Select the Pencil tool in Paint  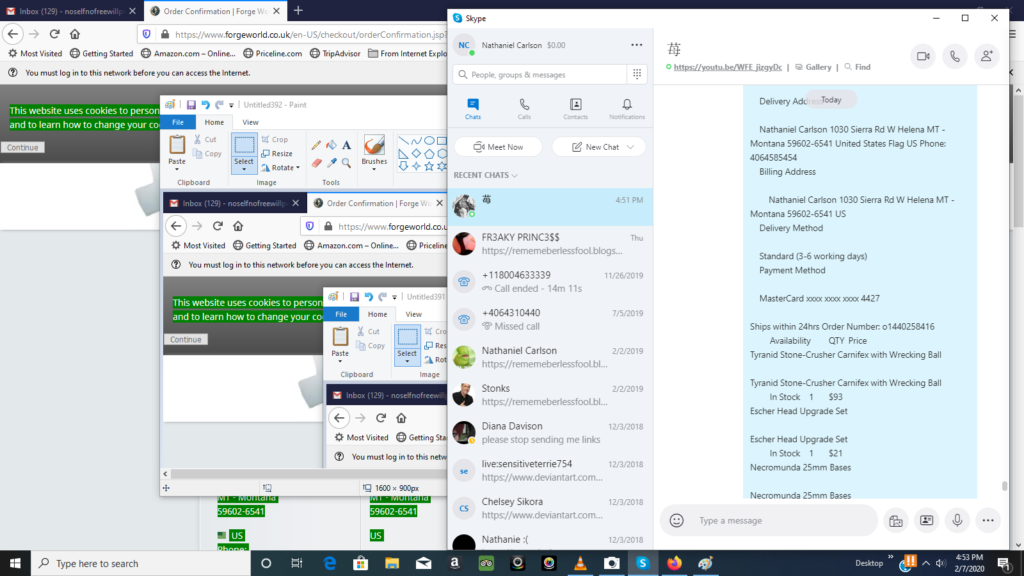pyautogui.click(x=316, y=145)
